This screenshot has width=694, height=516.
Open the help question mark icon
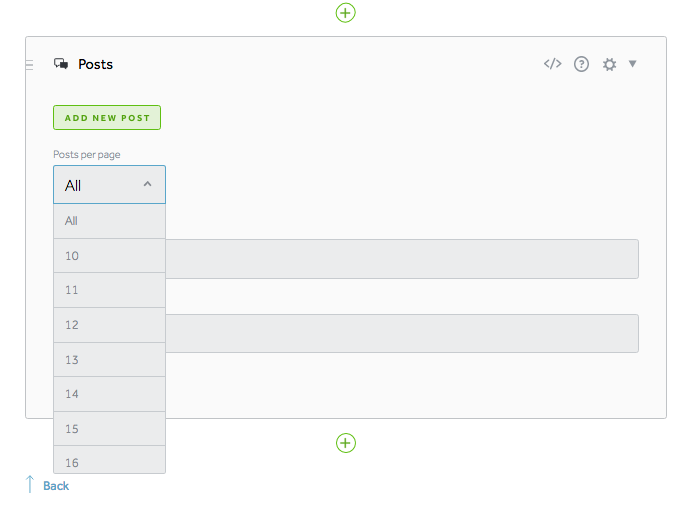pyautogui.click(x=581, y=64)
